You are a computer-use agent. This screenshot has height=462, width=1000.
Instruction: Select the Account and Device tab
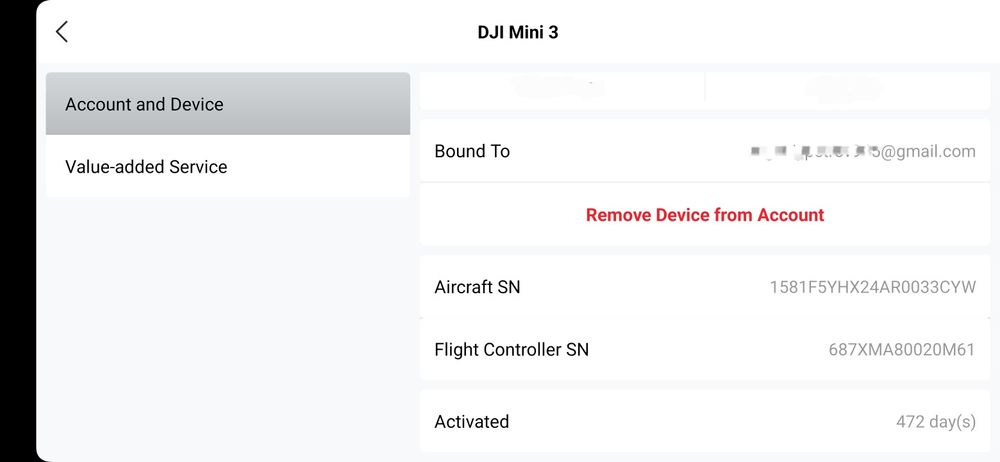pyautogui.click(x=227, y=104)
